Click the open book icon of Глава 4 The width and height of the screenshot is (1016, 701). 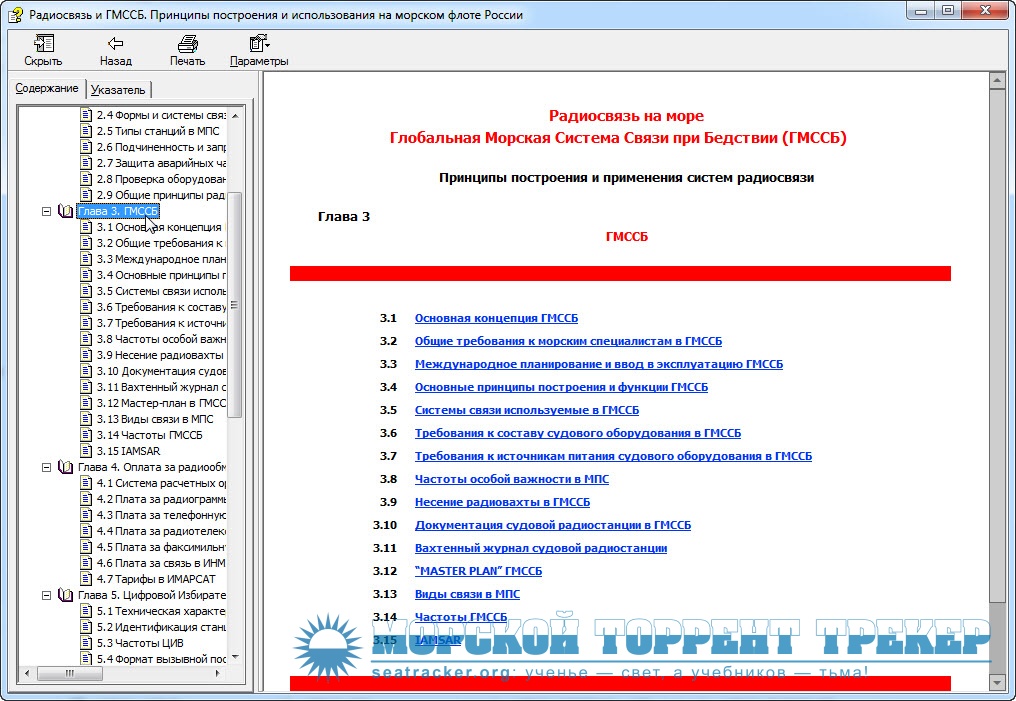click(65, 467)
